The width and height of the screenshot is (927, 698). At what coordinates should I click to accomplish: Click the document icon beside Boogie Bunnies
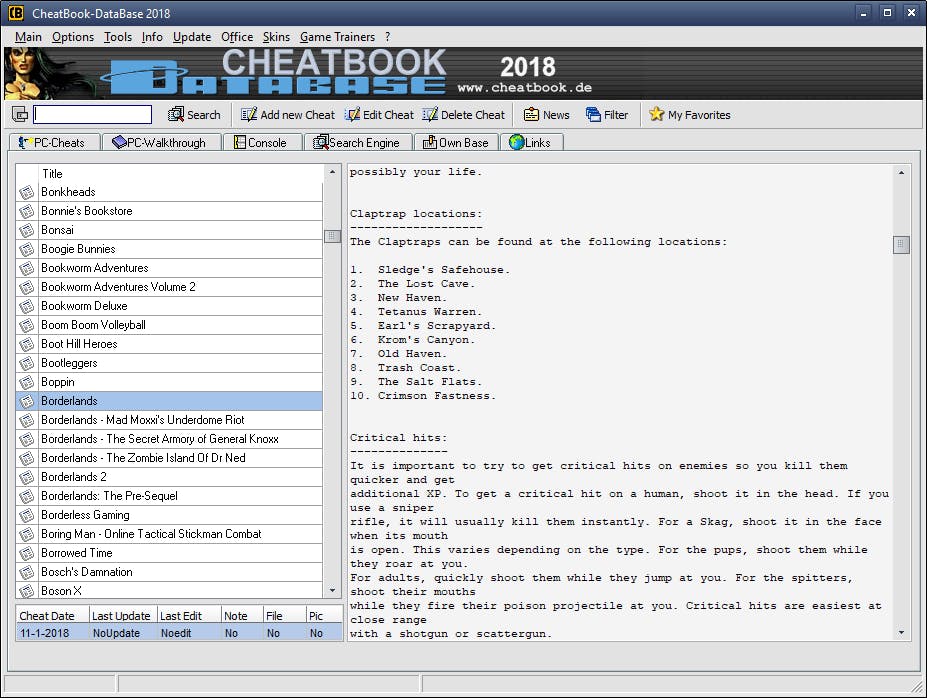point(27,249)
